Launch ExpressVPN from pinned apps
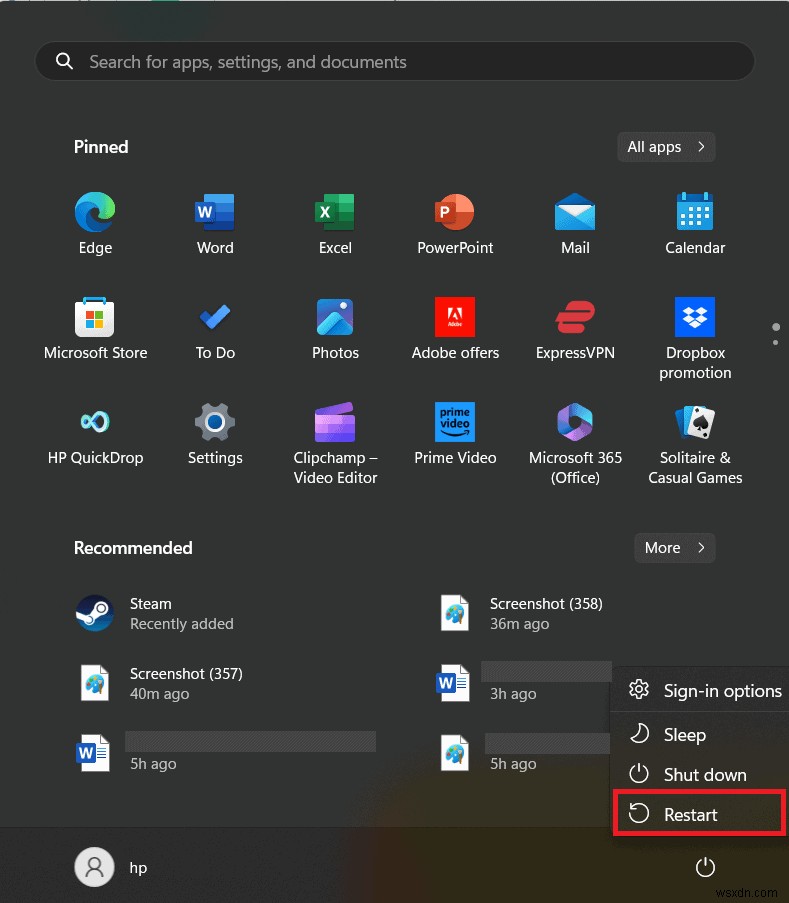 pos(575,328)
